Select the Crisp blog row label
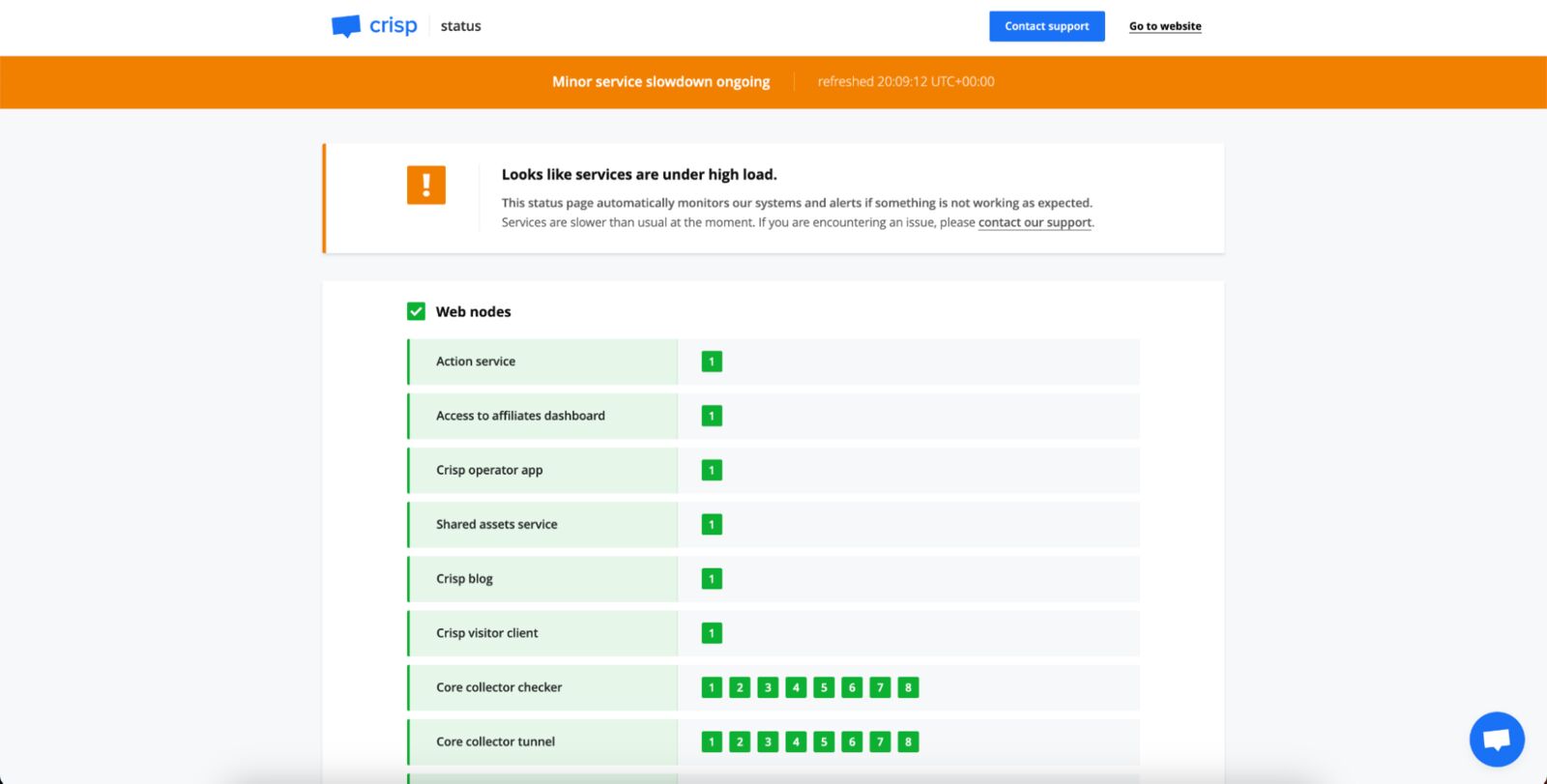1547x784 pixels. [464, 579]
